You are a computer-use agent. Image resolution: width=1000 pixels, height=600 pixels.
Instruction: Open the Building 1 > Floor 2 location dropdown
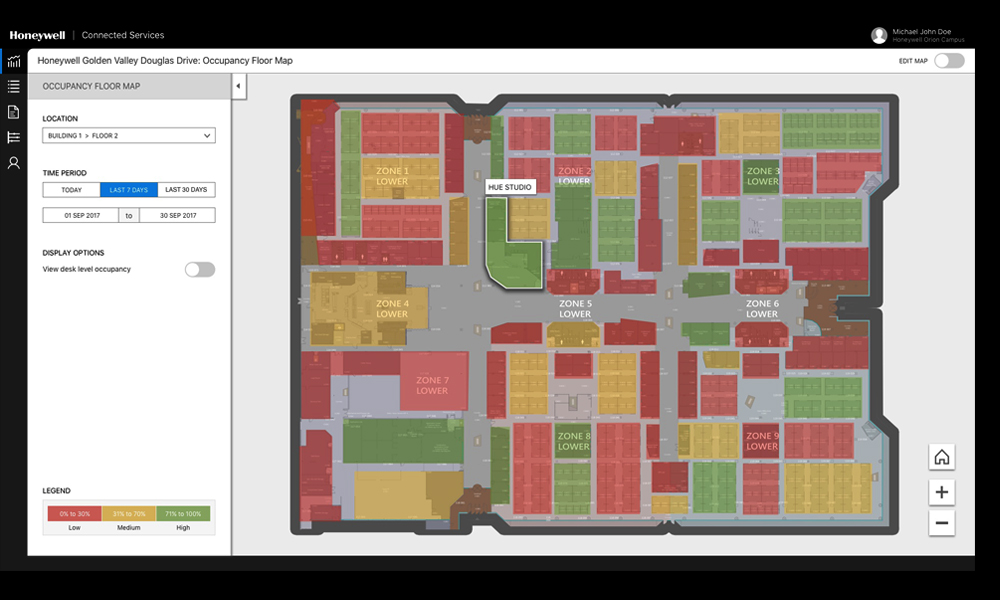point(129,135)
